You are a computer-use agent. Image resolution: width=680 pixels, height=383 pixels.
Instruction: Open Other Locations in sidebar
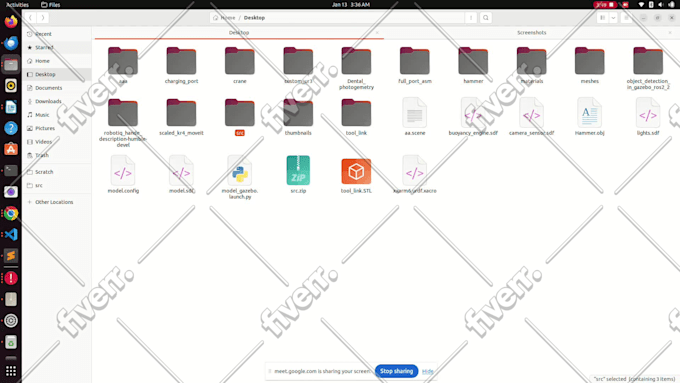point(56,202)
